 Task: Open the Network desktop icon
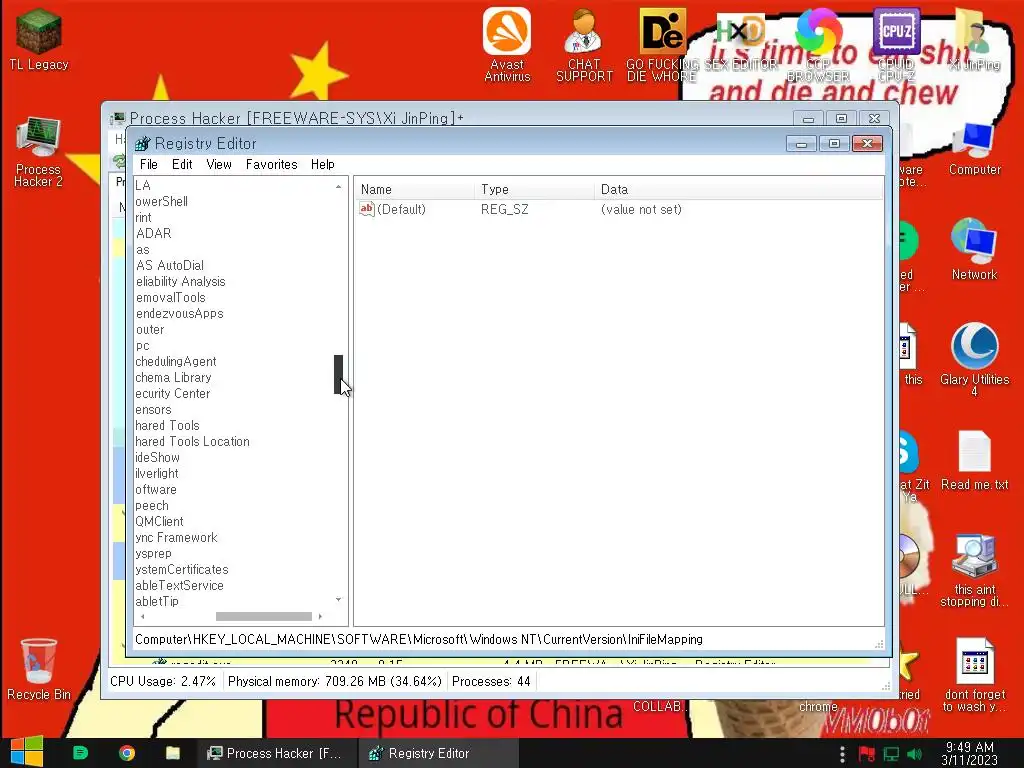[x=974, y=249]
